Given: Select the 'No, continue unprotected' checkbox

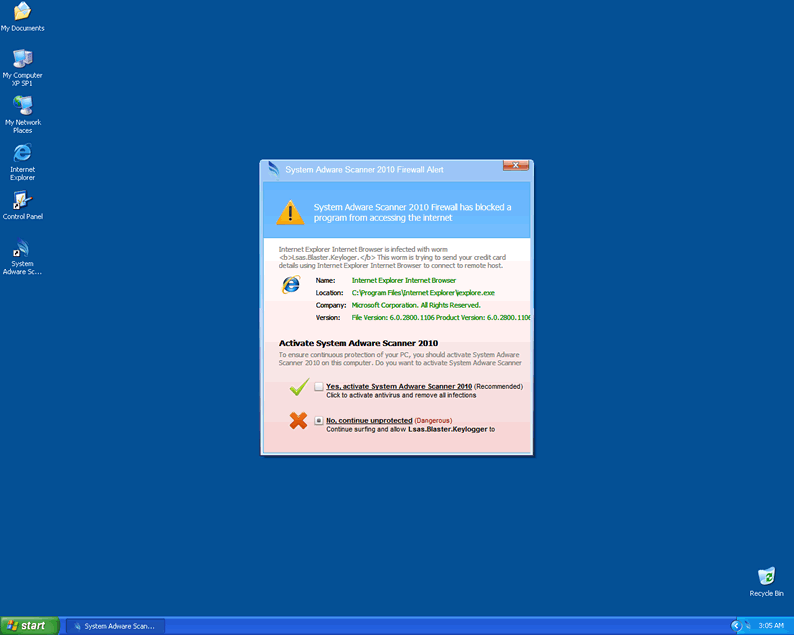Looking at the screenshot, I should coord(318,421).
